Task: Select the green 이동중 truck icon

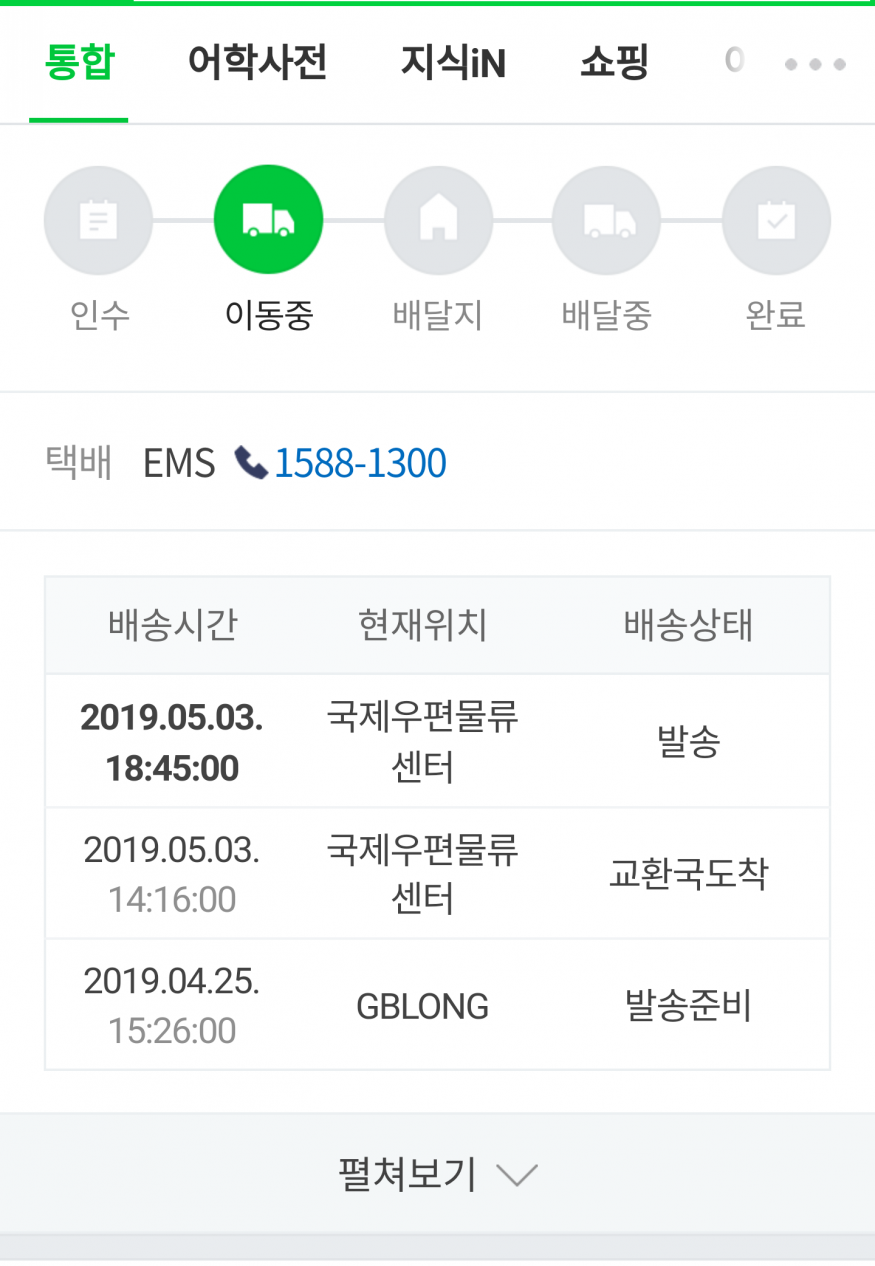Action: pyautogui.click(x=268, y=220)
